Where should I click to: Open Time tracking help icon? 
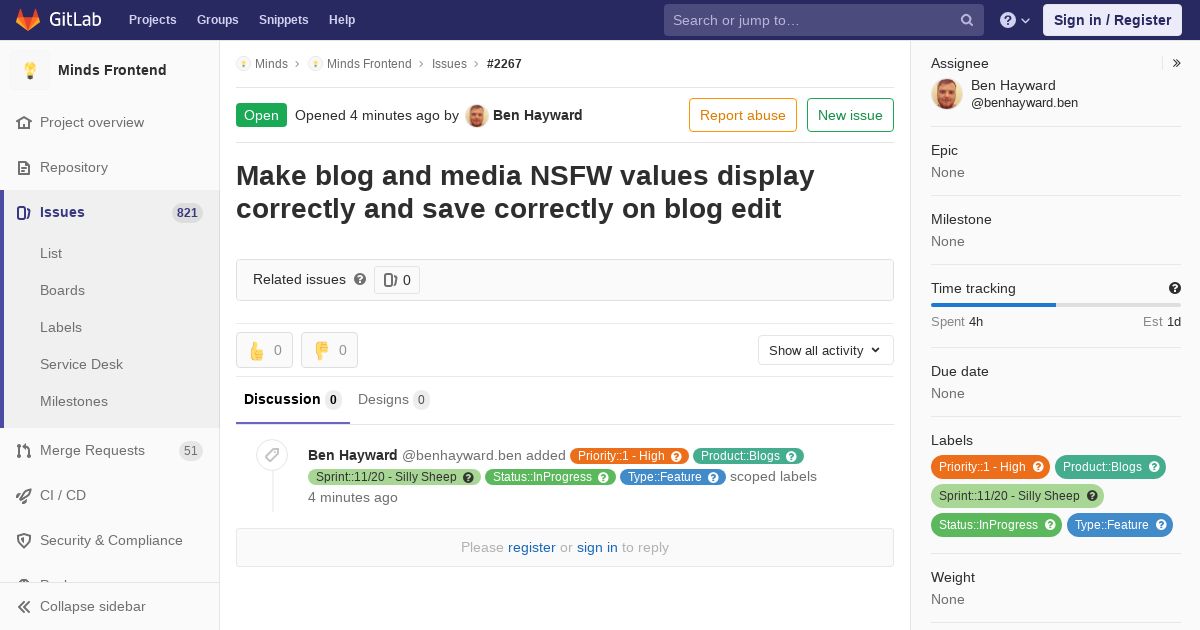coord(1175,288)
